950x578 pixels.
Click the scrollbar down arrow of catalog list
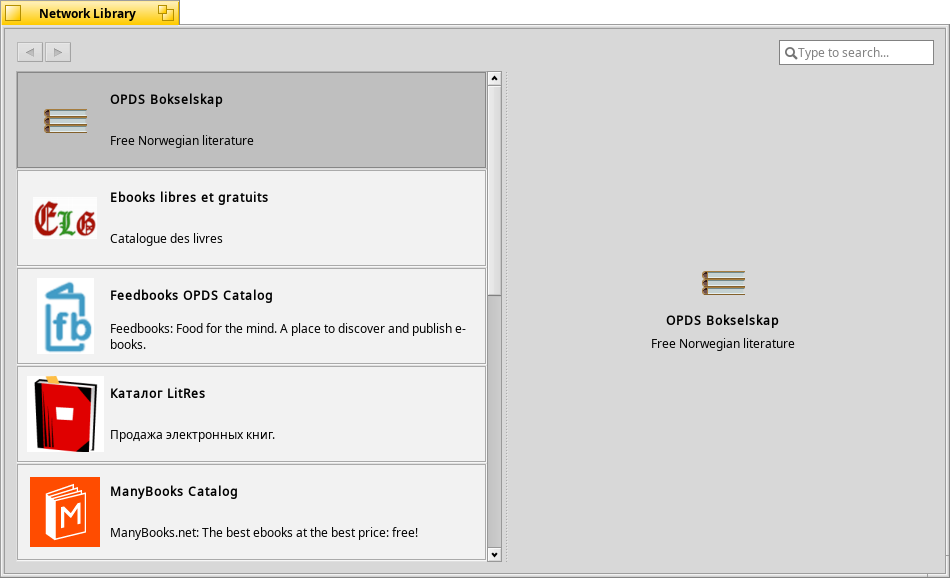(494, 554)
